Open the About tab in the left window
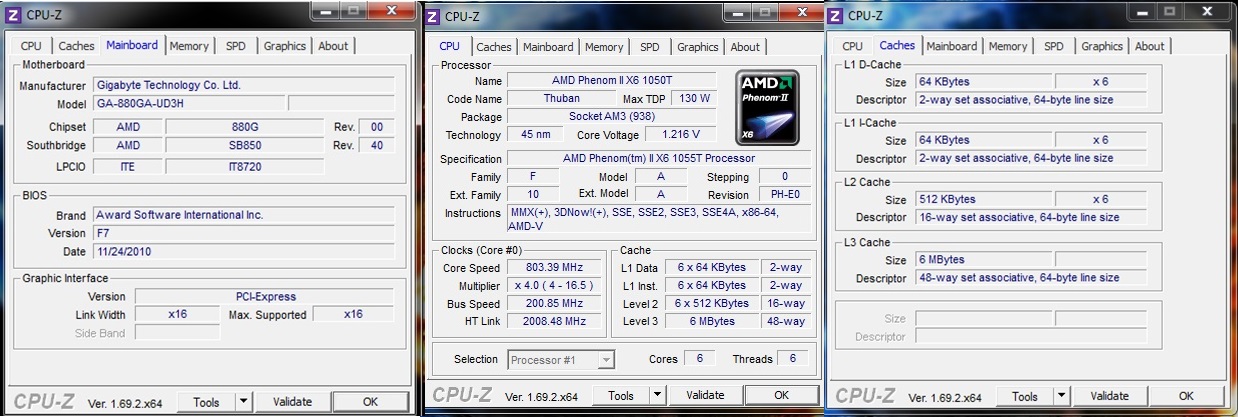1238x417 pixels. [x=333, y=46]
